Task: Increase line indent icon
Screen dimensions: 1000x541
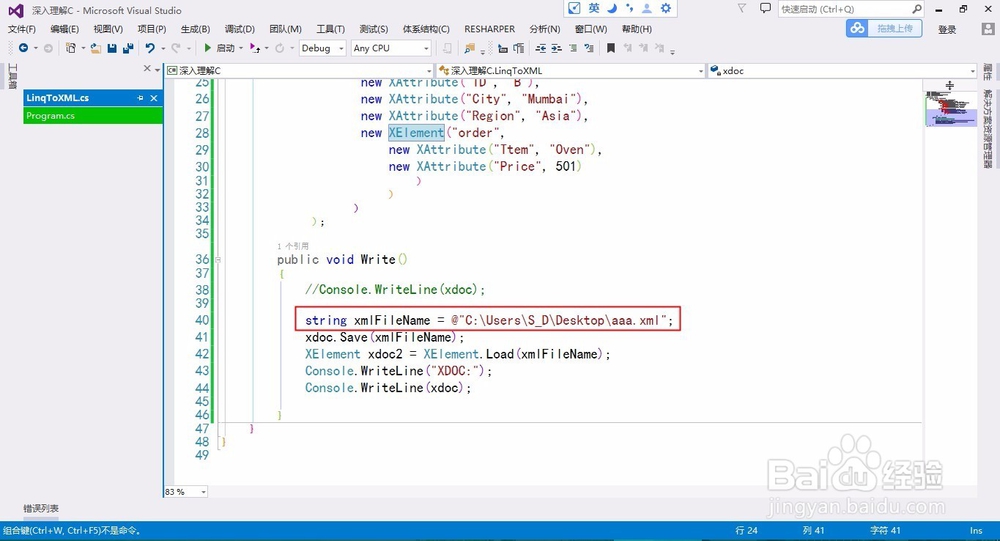Action: coord(556,48)
